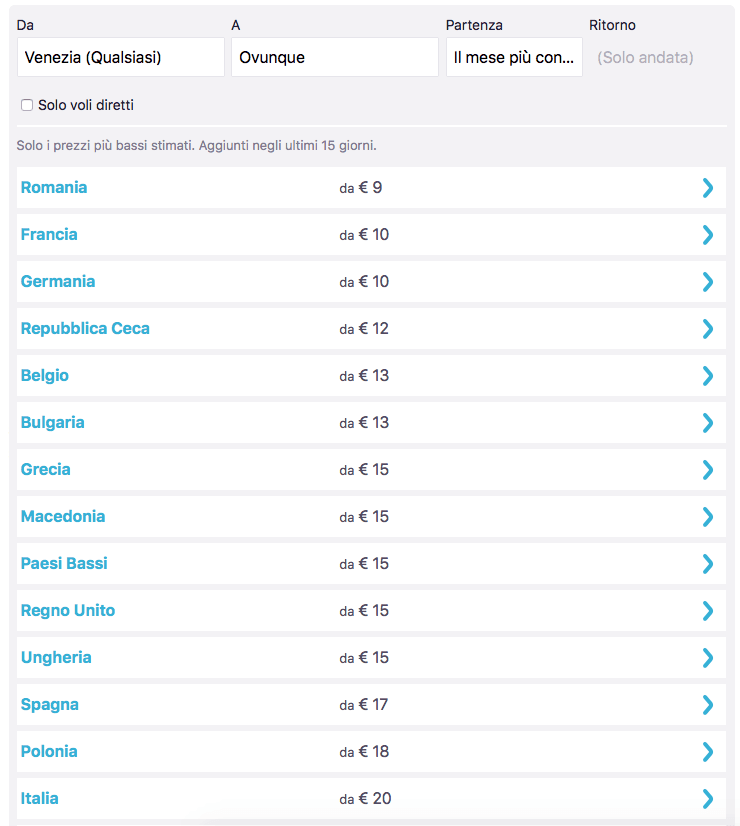Image resolution: width=740 pixels, height=826 pixels.
Task: Click the arrow icon on Spagna row
Action: 708,705
